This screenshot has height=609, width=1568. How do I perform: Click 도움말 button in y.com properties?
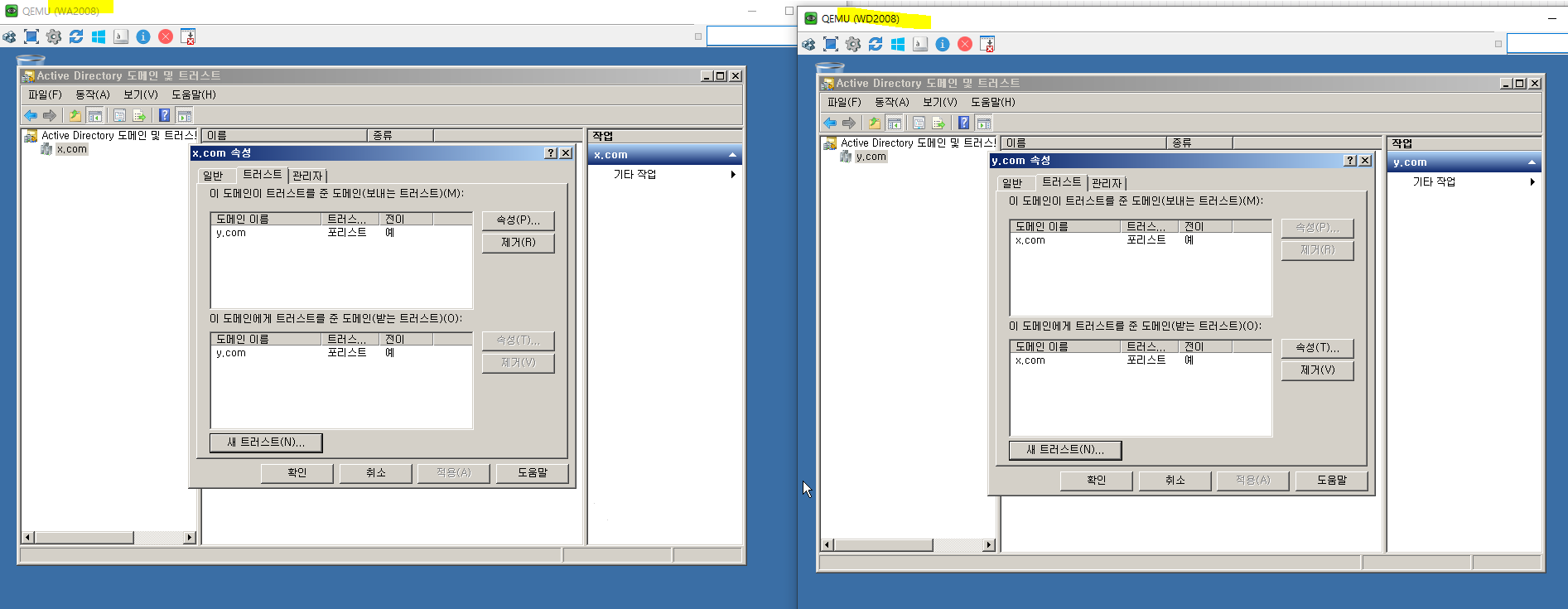tap(1332, 480)
